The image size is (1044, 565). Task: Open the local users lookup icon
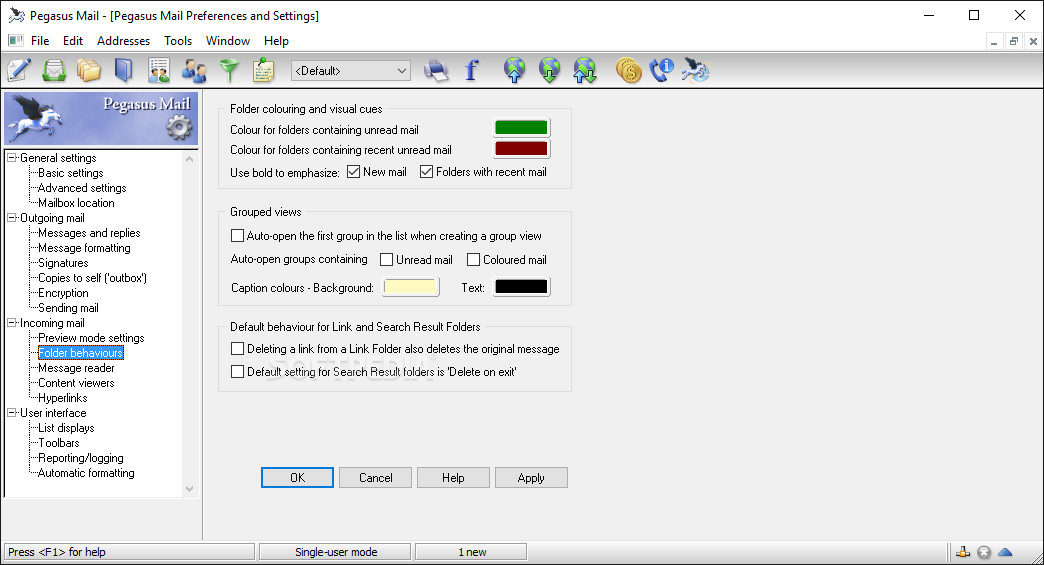[x=194, y=70]
